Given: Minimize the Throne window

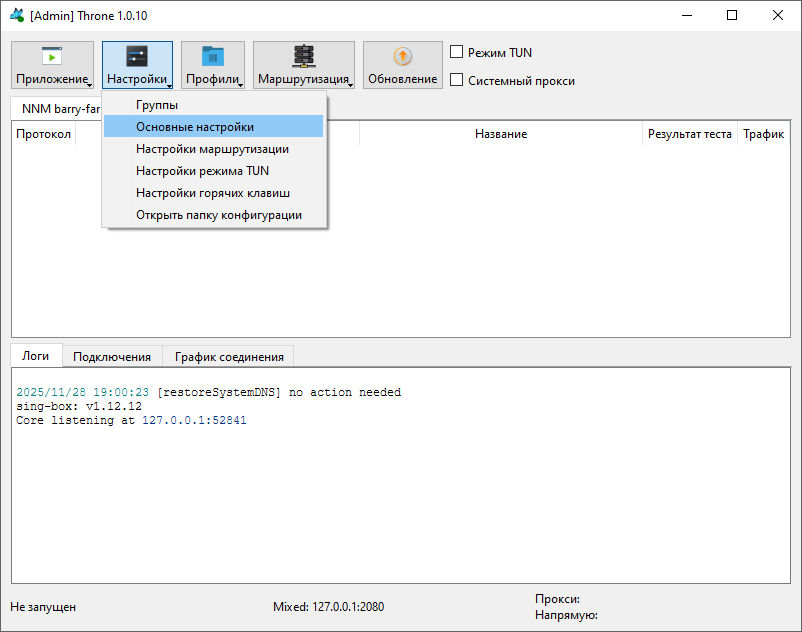Looking at the screenshot, I should [687, 15].
